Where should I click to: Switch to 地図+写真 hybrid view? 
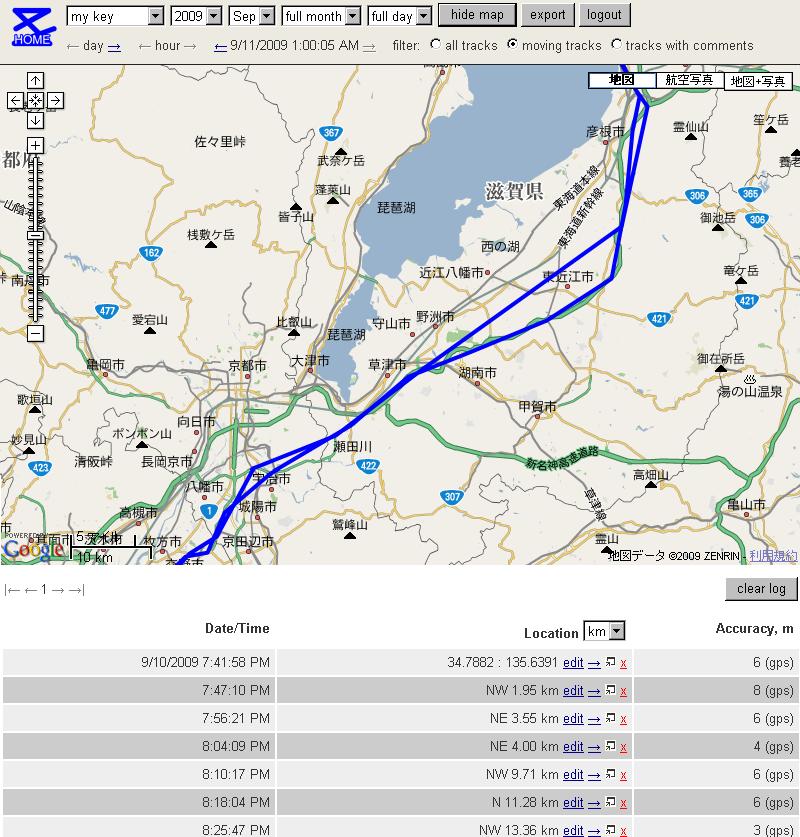(x=758, y=81)
